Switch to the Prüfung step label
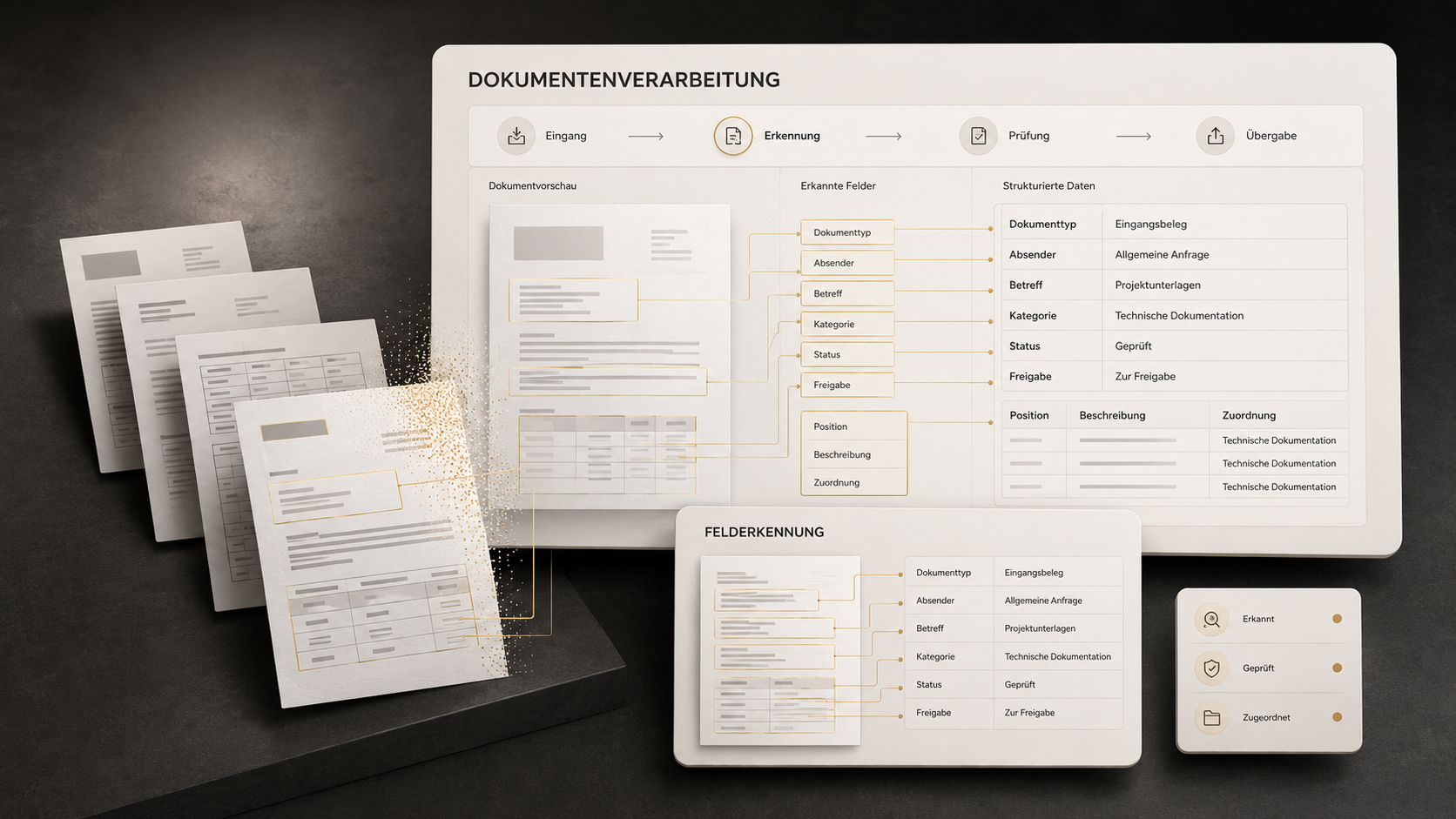The height and width of the screenshot is (819, 1456). [1028, 136]
